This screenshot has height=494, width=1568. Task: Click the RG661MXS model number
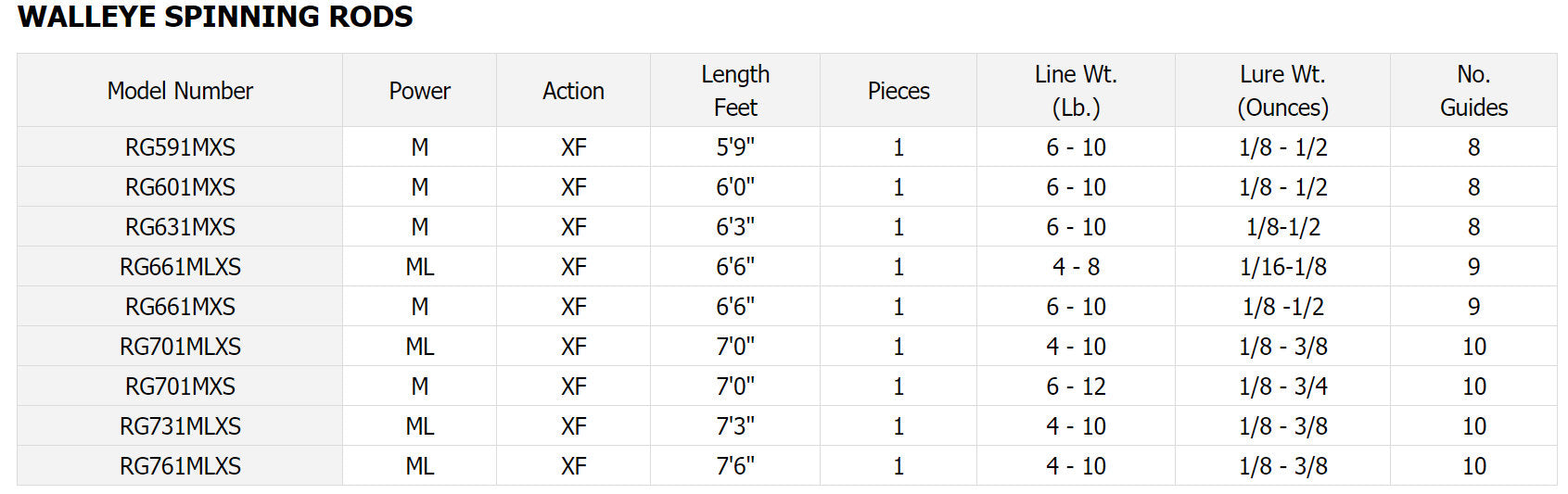180,307
